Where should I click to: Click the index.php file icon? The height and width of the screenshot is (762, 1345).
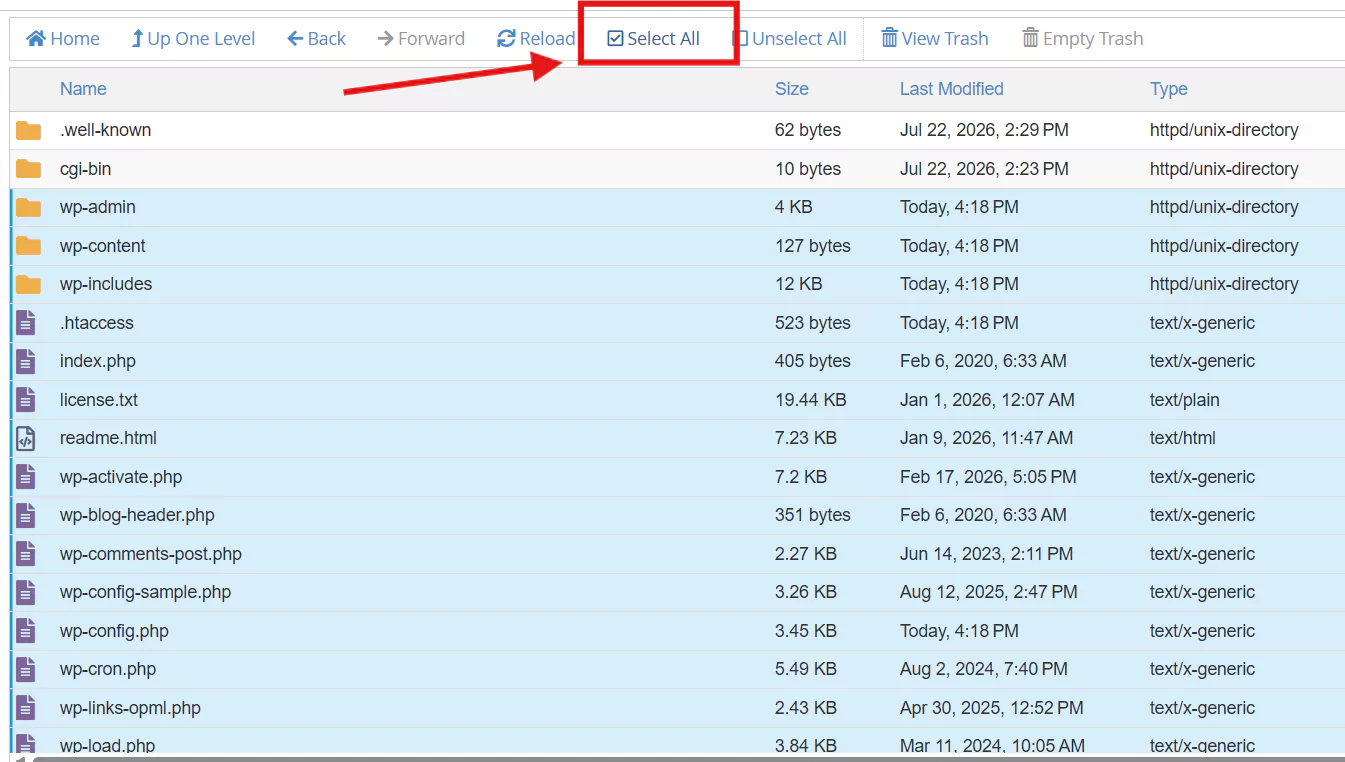(26, 361)
